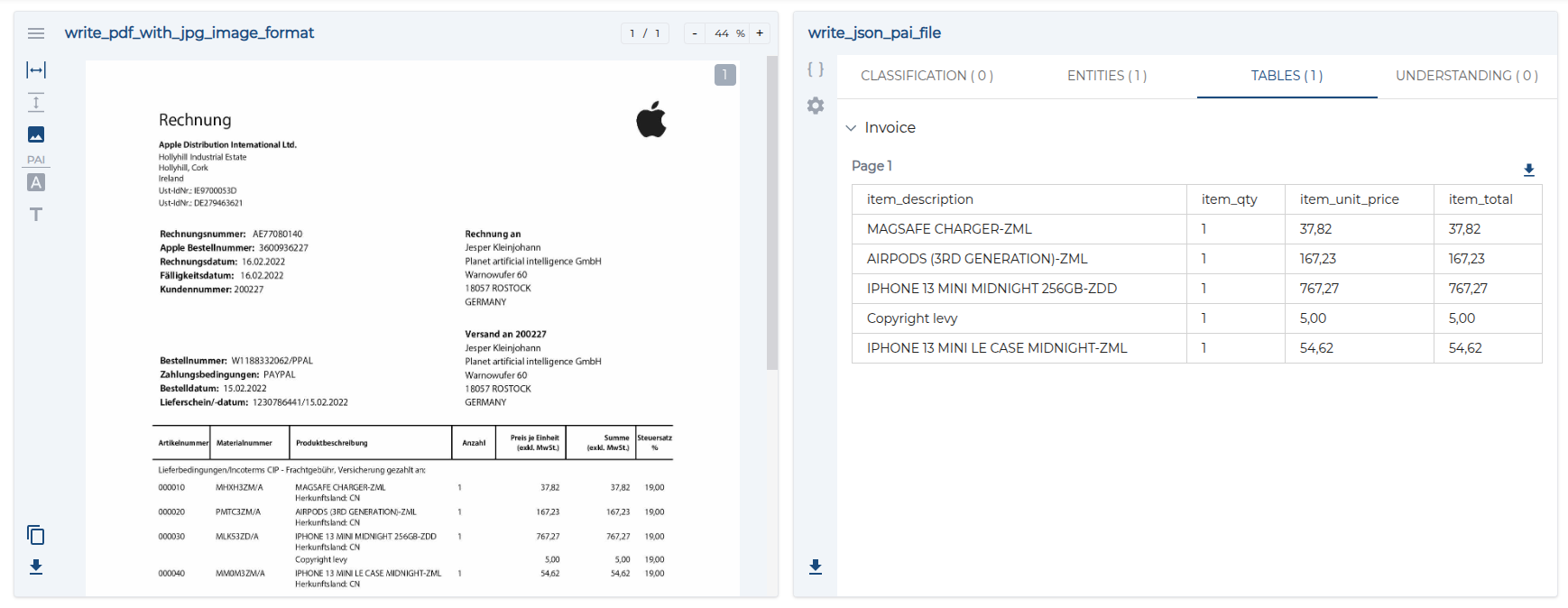
Task: Download the JSON file with the bottom download icon
Action: point(816,567)
